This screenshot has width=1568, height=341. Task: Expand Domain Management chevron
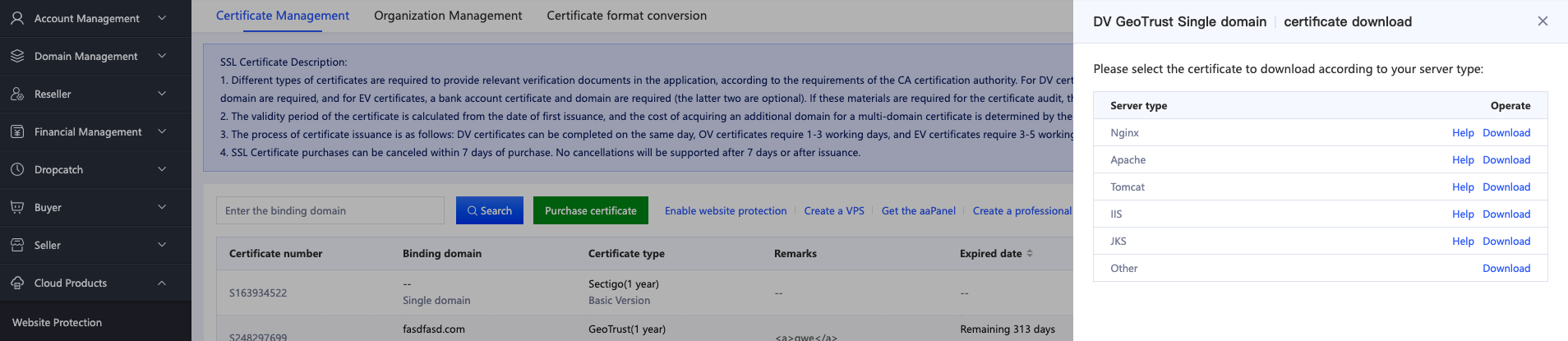[x=162, y=56]
